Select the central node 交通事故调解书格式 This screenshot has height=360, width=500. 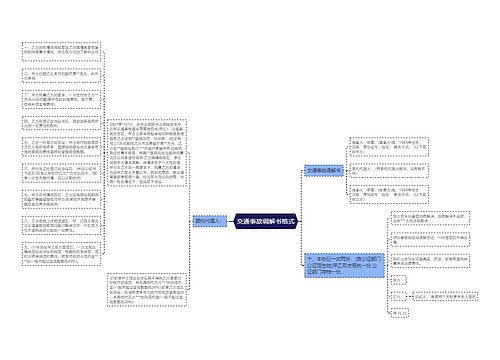coord(266,221)
